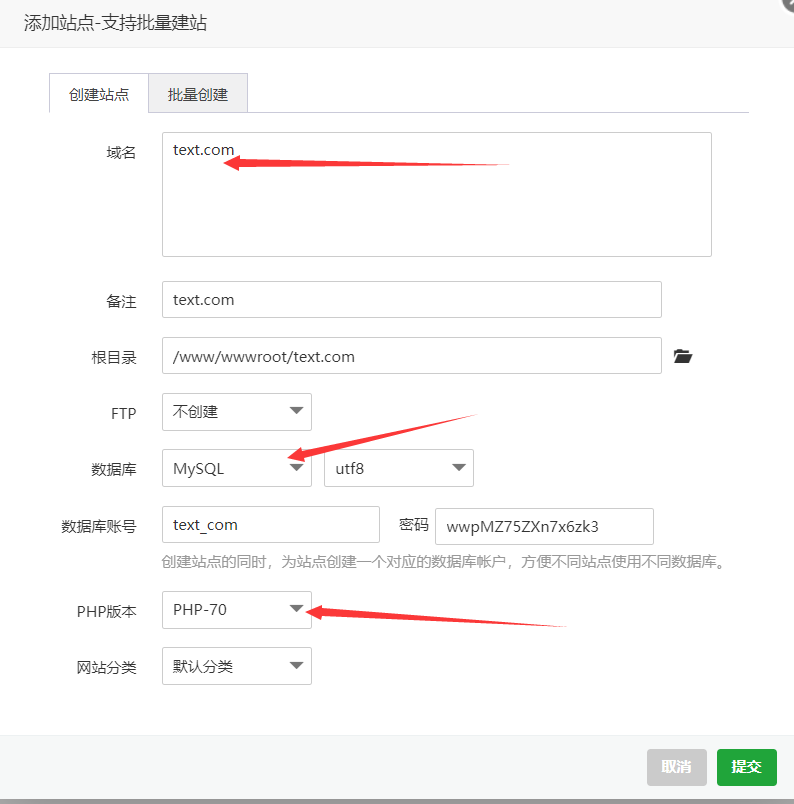794x804 pixels.
Task: Click the 添加站点-支持批量建站 dialog title
Action: (115, 23)
